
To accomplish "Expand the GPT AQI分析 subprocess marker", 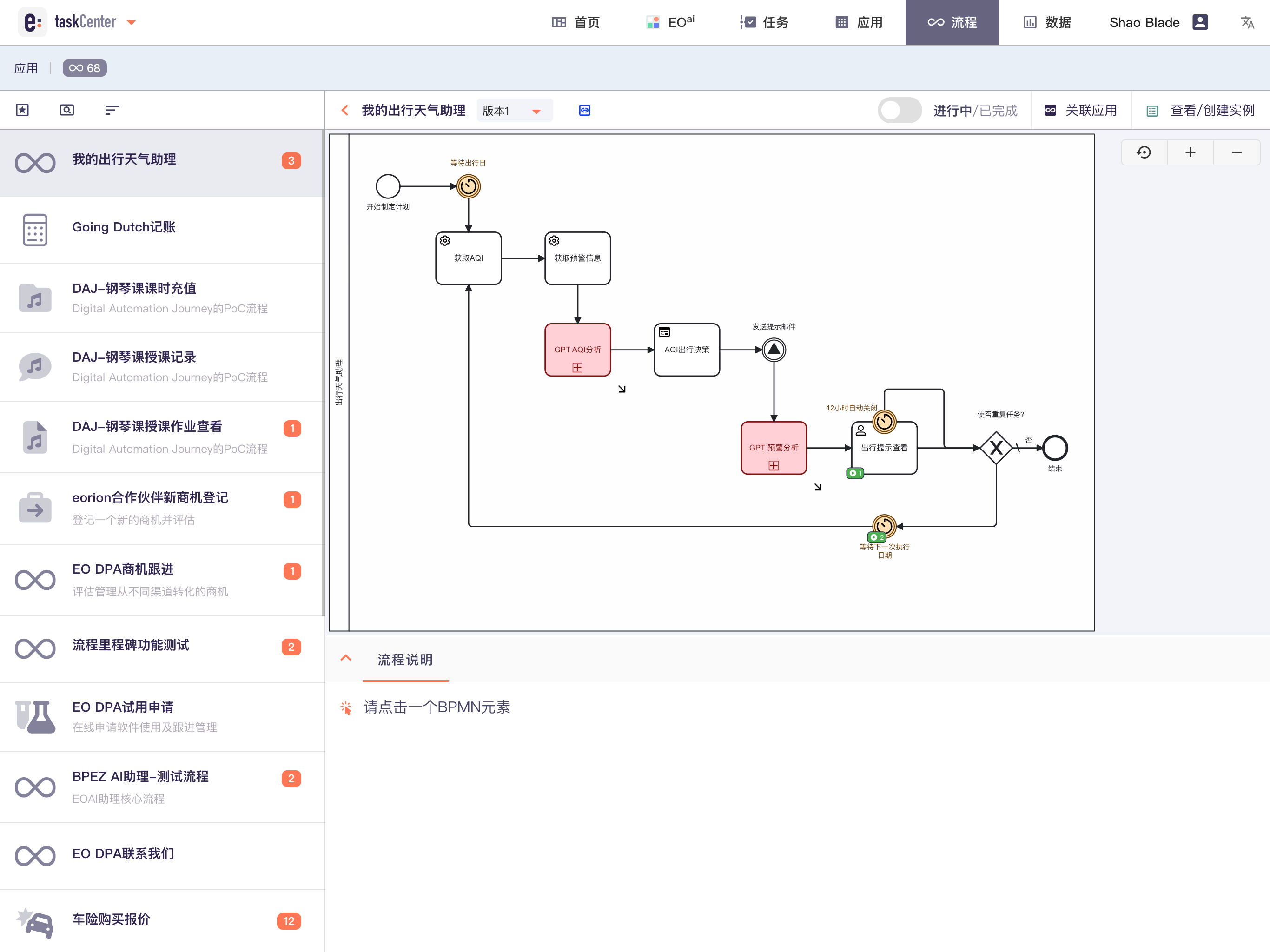I will [x=577, y=368].
